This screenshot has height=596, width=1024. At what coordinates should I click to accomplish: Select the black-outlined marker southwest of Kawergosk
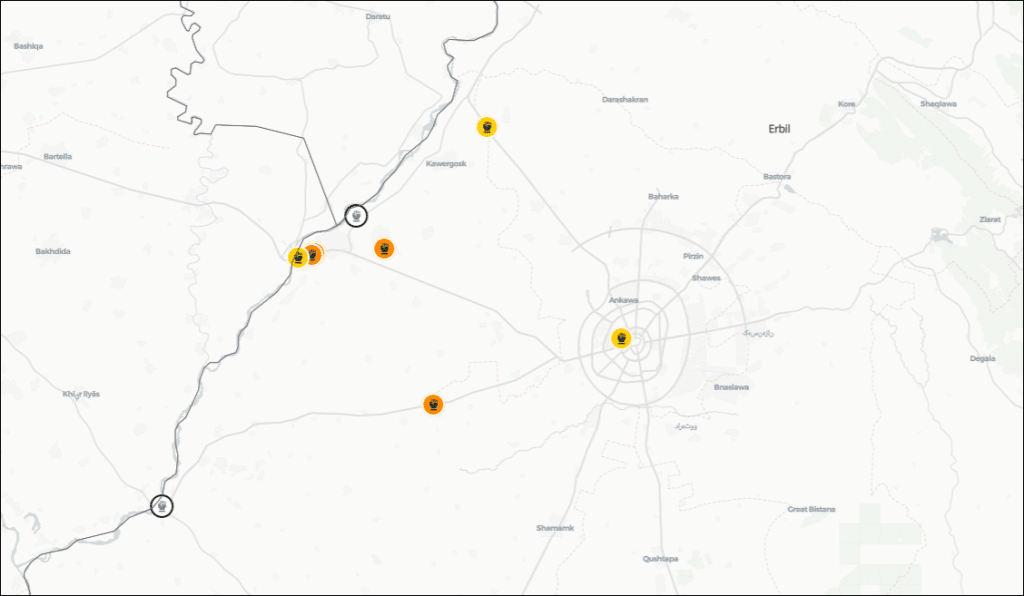(x=356, y=215)
